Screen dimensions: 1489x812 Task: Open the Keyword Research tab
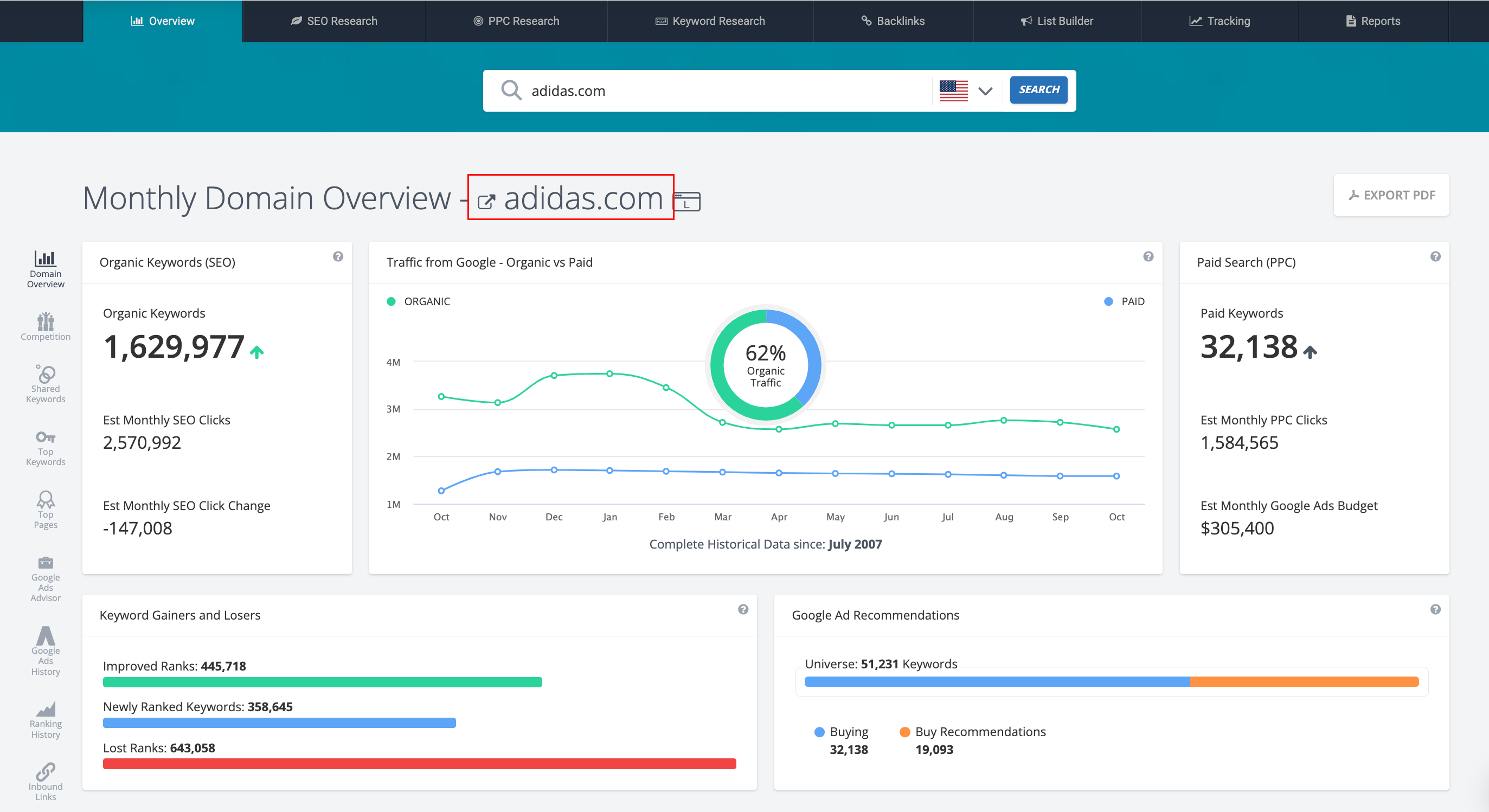pos(710,21)
